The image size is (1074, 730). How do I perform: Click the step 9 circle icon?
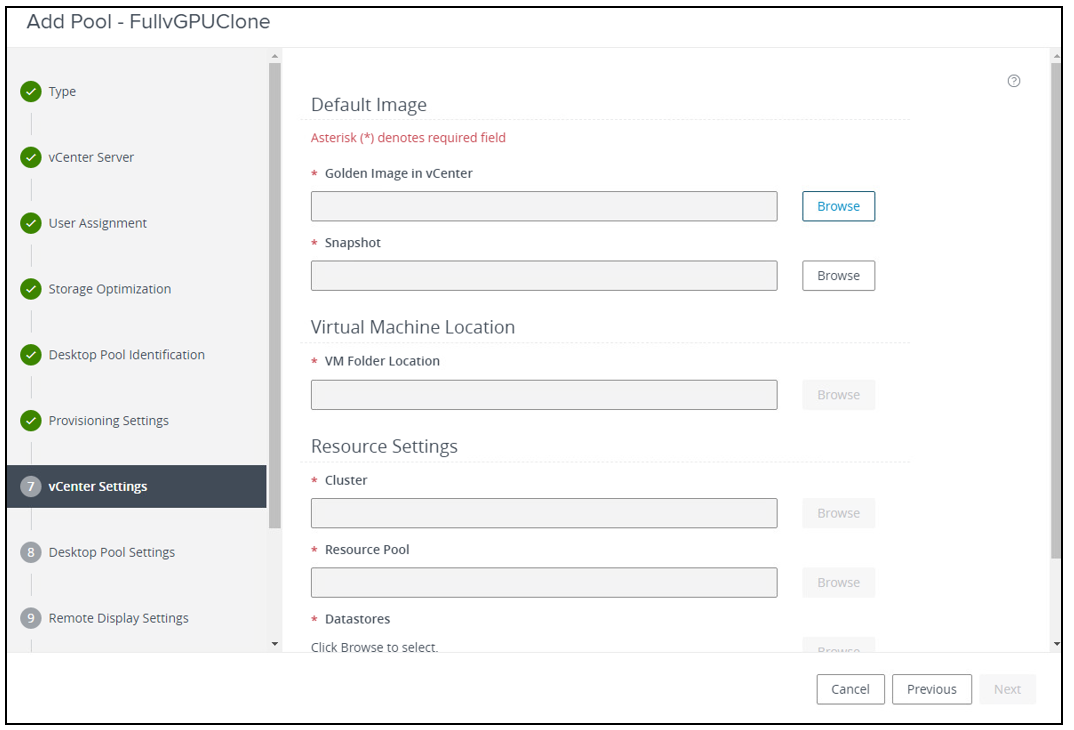click(29, 618)
